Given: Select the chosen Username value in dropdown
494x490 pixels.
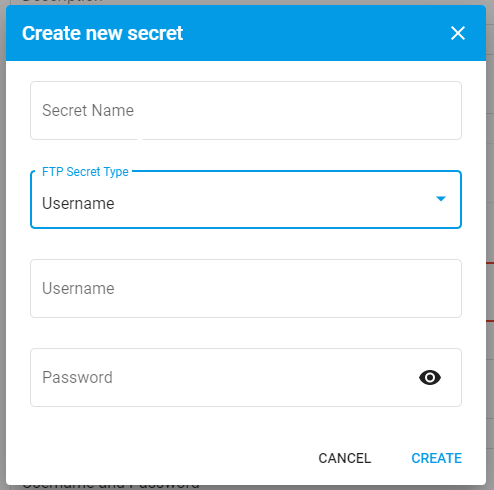Looking at the screenshot, I should click(x=78, y=203).
